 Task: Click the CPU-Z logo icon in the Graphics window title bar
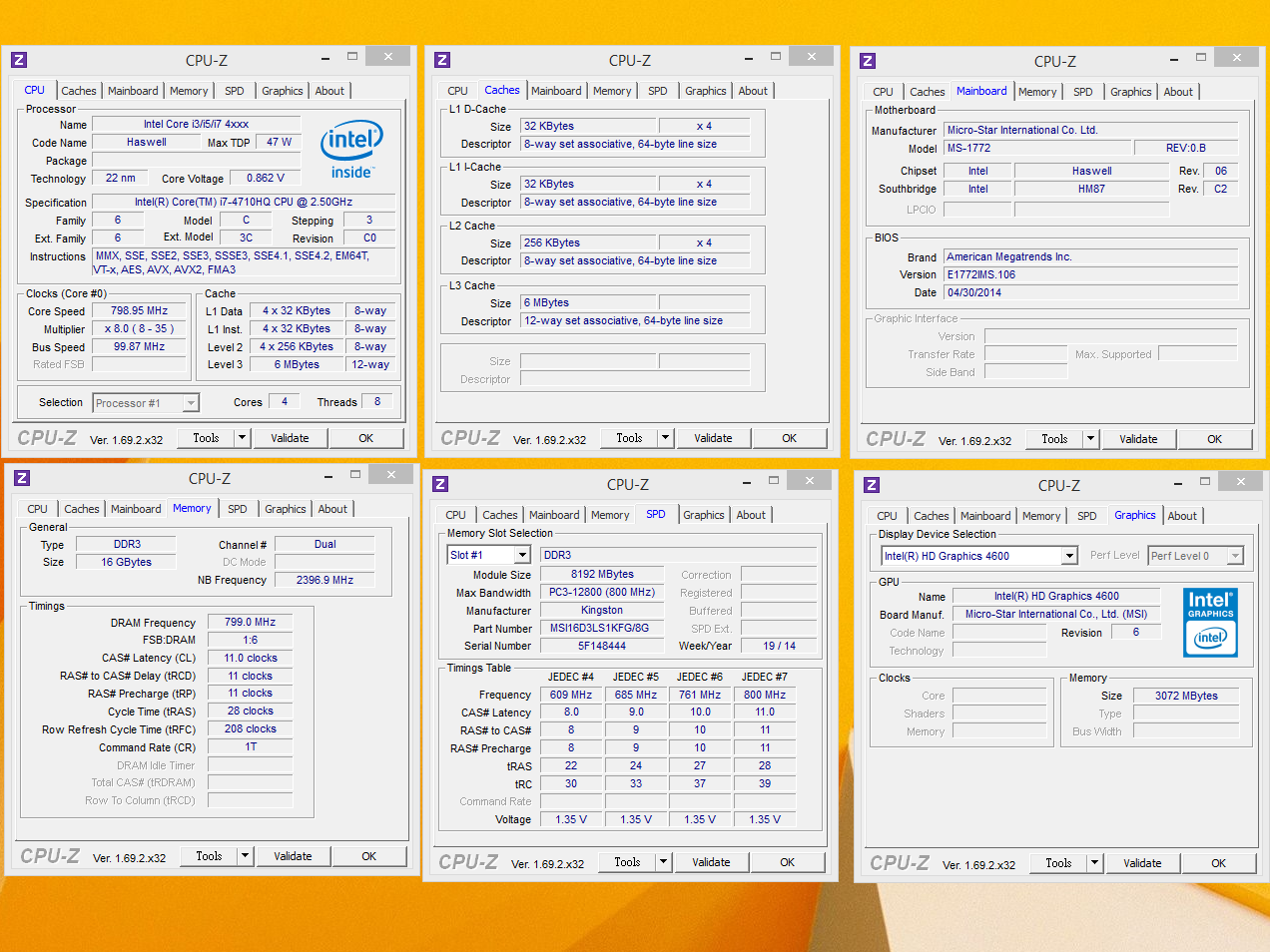tap(872, 485)
